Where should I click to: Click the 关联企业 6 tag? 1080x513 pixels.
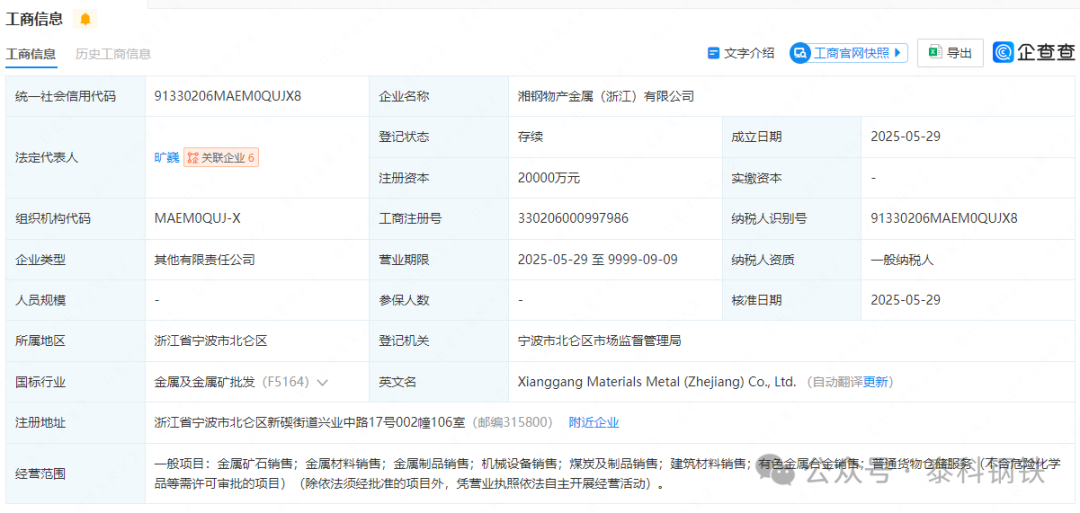[221, 158]
